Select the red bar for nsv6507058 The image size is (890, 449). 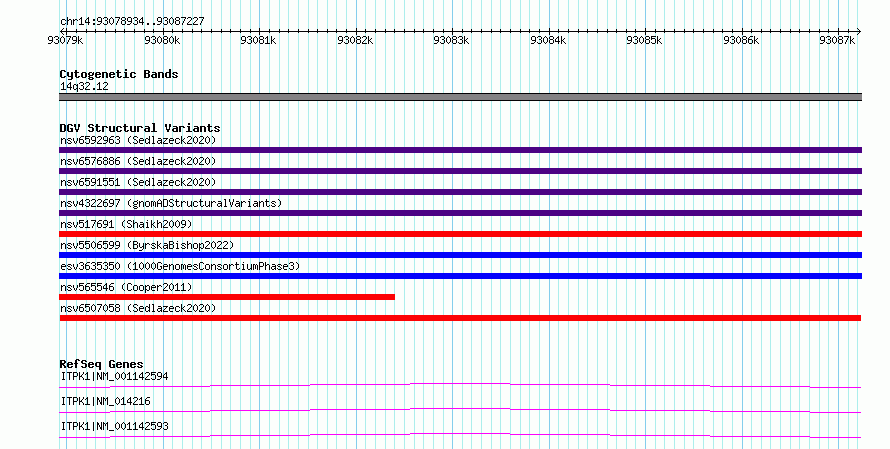click(460, 318)
